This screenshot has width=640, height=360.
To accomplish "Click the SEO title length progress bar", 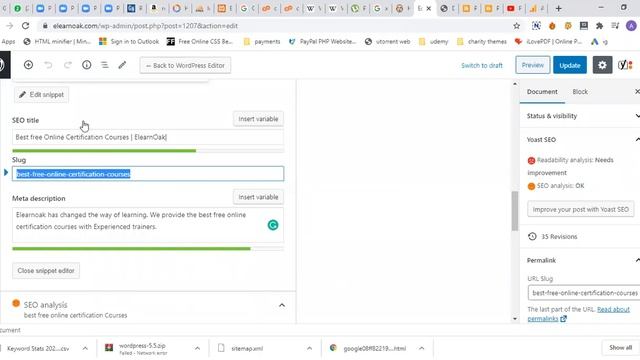I will coord(148,151).
